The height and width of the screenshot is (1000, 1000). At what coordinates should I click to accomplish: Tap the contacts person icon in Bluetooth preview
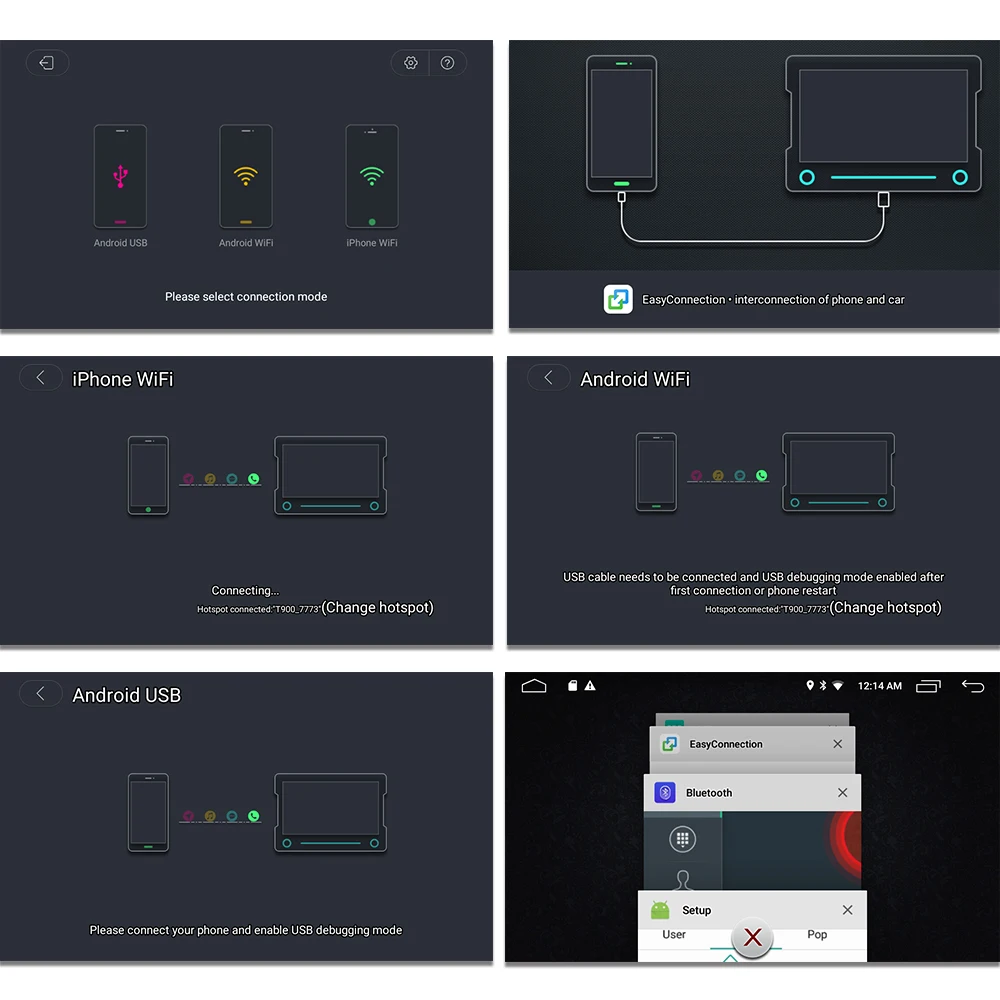tap(683, 879)
